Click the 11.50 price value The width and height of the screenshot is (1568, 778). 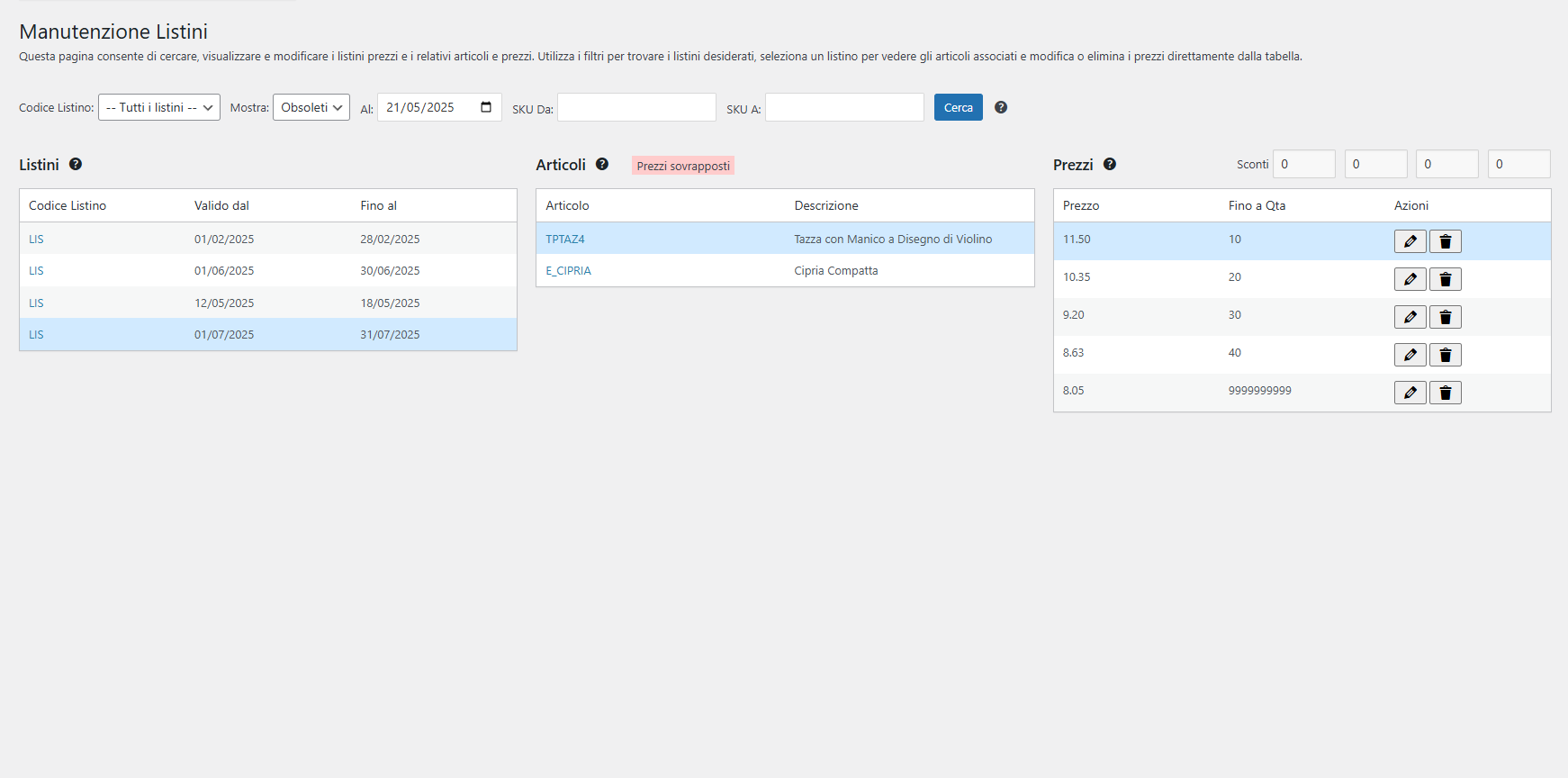(1077, 240)
